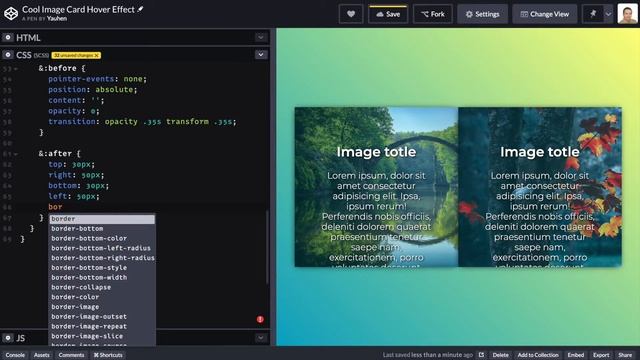Viewport: 640px width, 360px height.
Task: Open pen Settings
Action: 482,14
